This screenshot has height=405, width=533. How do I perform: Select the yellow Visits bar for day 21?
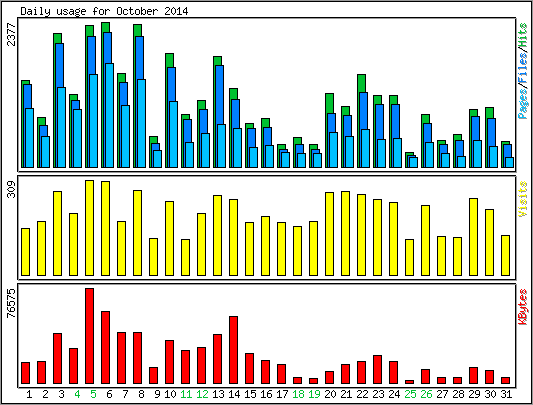(345, 233)
